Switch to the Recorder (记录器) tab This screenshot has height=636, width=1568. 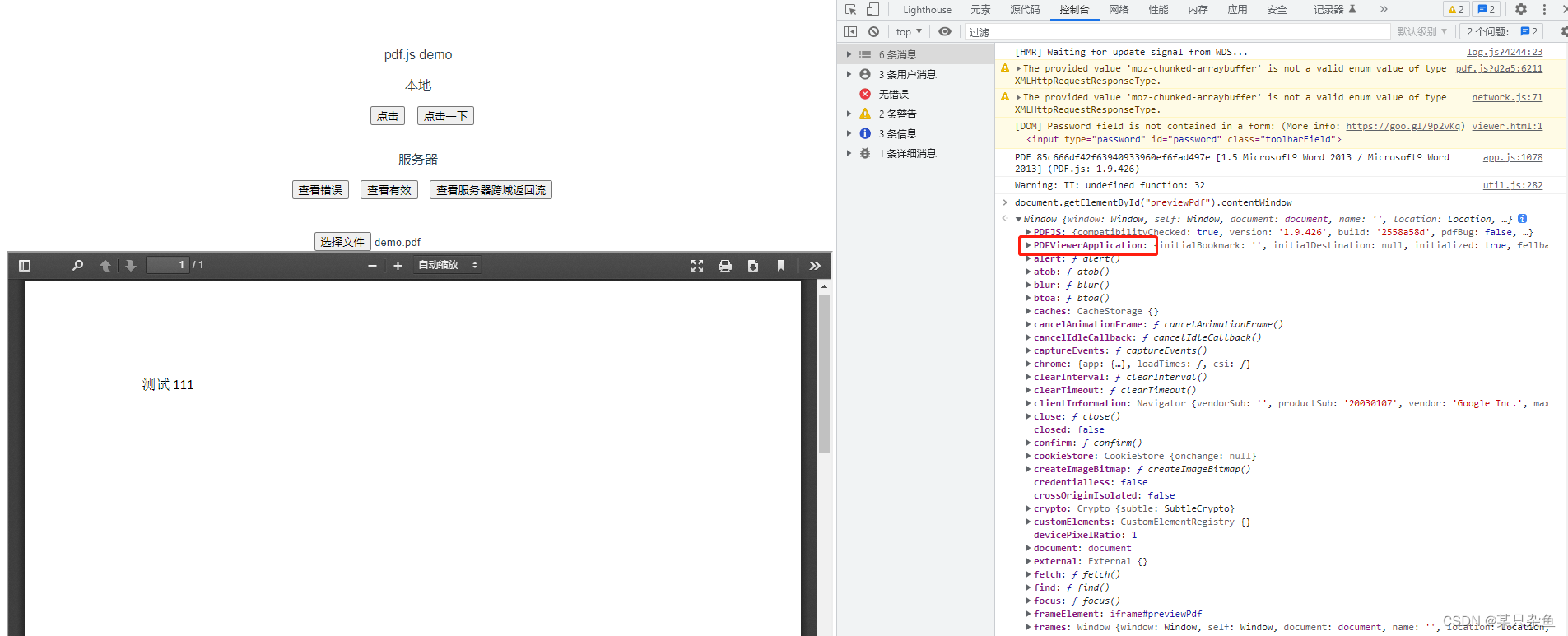pyautogui.click(x=1334, y=10)
